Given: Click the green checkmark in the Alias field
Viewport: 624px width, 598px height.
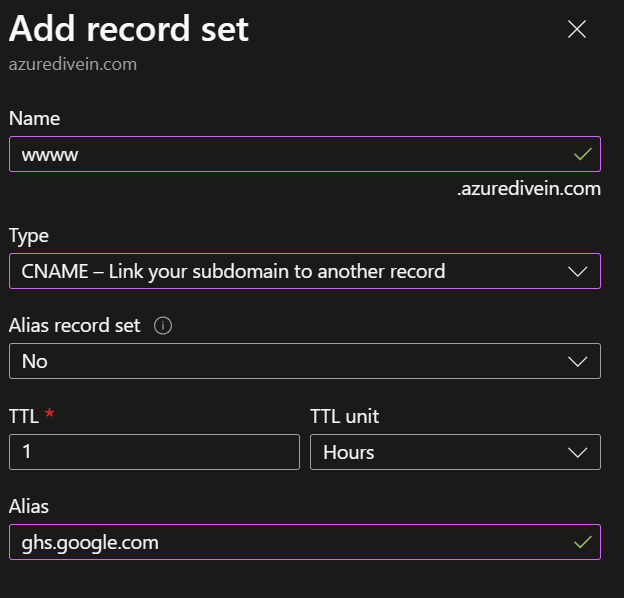Looking at the screenshot, I should [582, 543].
